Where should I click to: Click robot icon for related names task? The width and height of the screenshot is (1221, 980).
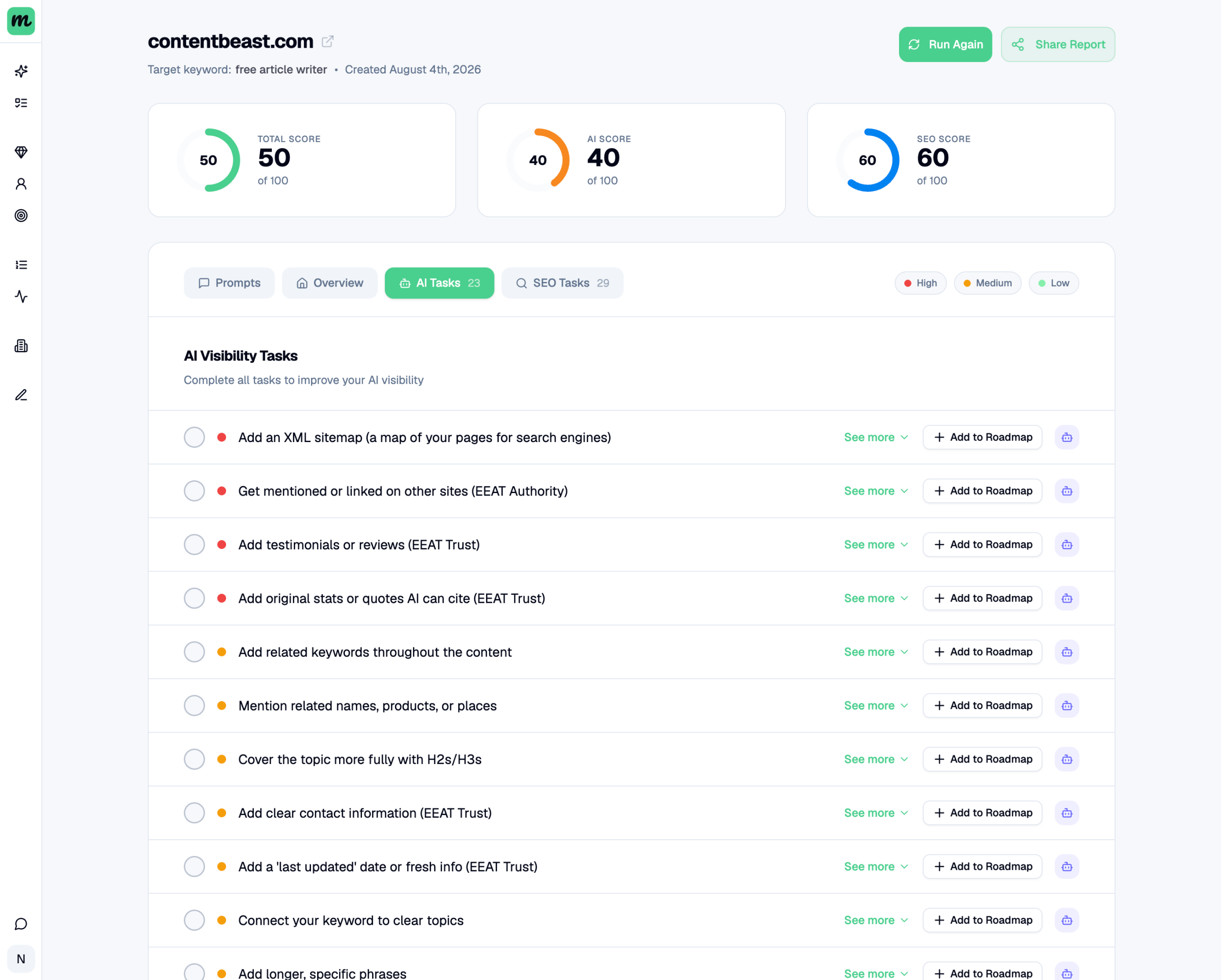point(1067,705)
